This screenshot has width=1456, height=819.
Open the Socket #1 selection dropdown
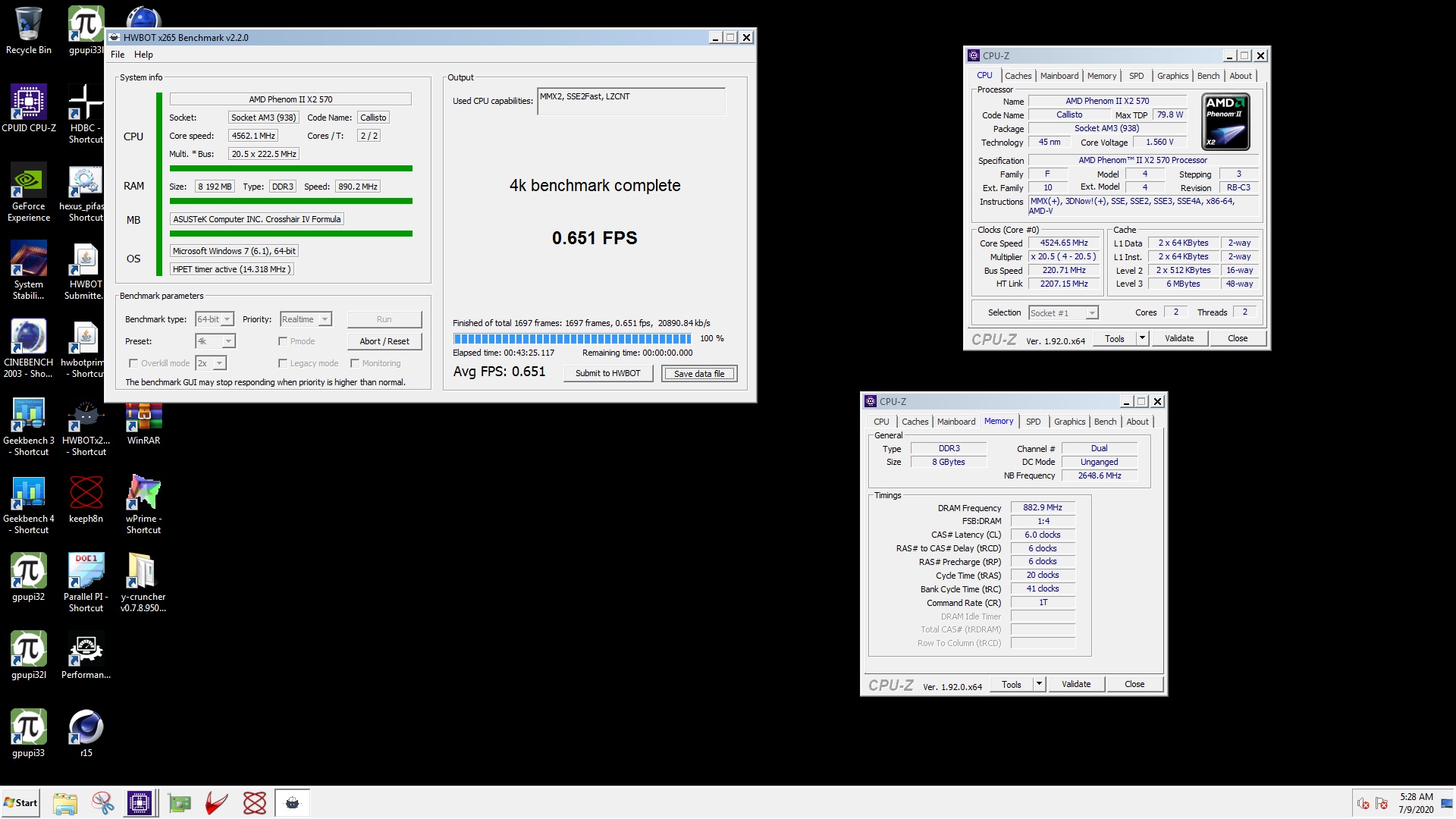click(1063, 313)
